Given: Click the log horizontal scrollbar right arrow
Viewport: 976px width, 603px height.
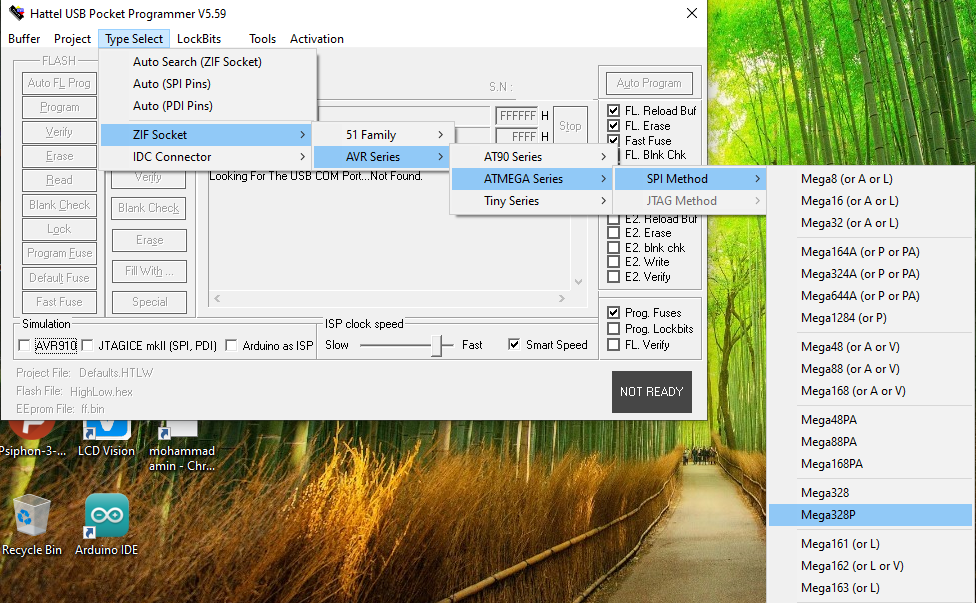Looking at the screenshot, I should 561,299.
